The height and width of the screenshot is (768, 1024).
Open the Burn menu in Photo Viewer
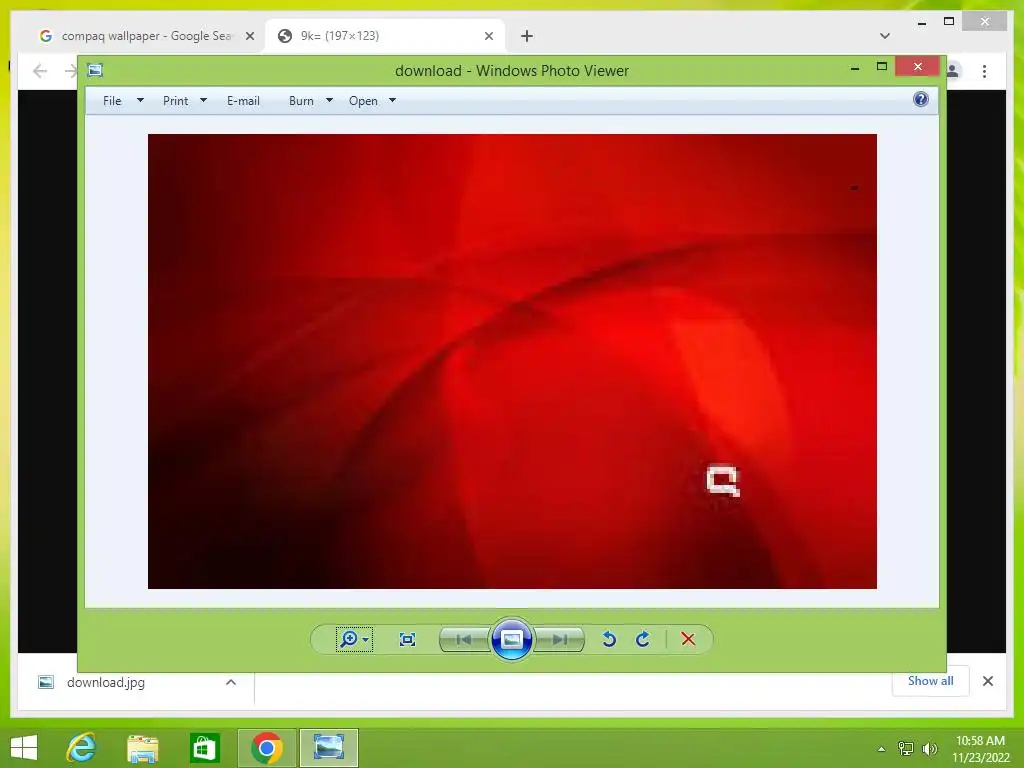coord(301,101)
